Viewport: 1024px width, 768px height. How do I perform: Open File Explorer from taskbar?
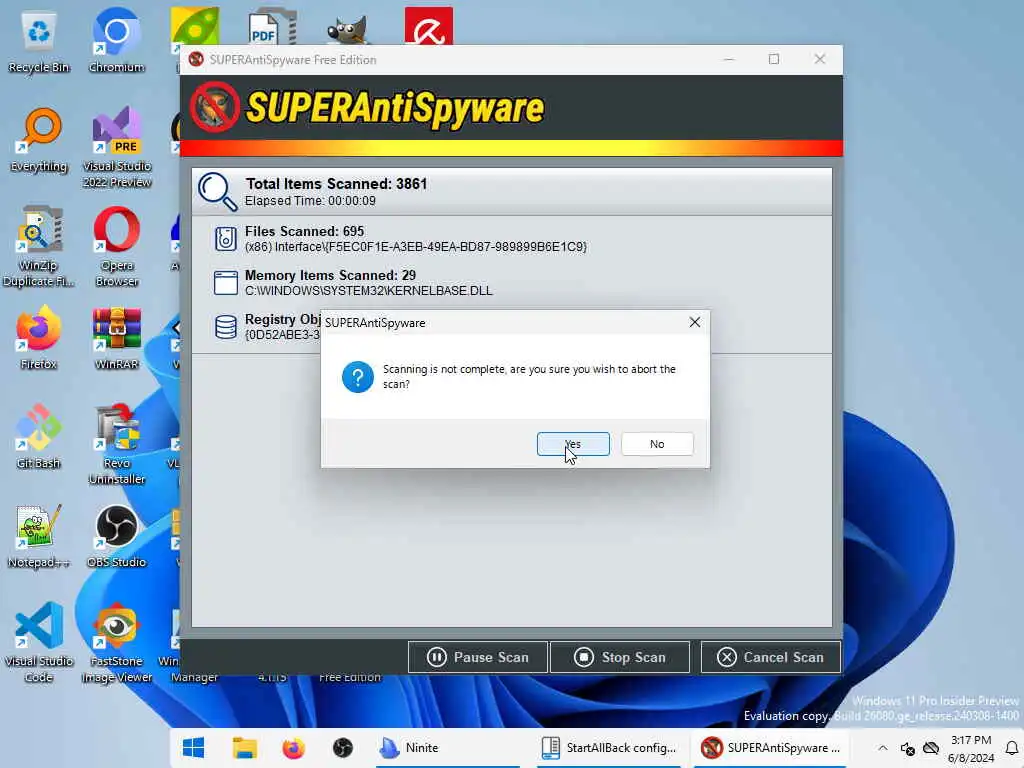pyautogui.click(x=244, y=748)
